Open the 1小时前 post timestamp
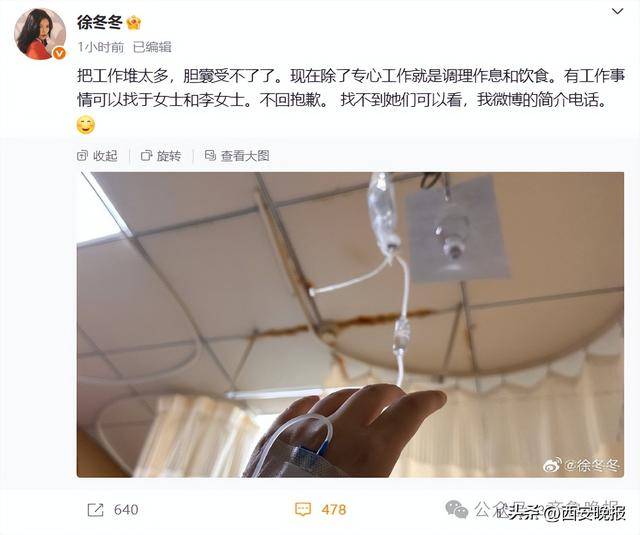This screenshot has height=535, width=640. click(x=101, y=47)
